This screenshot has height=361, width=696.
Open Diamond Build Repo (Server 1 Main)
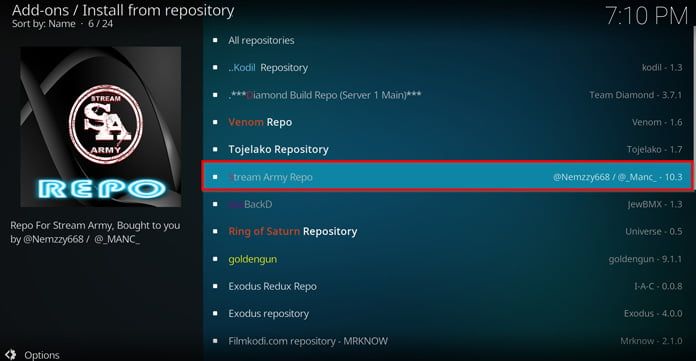pyautogui.click(x=447, y=95)
